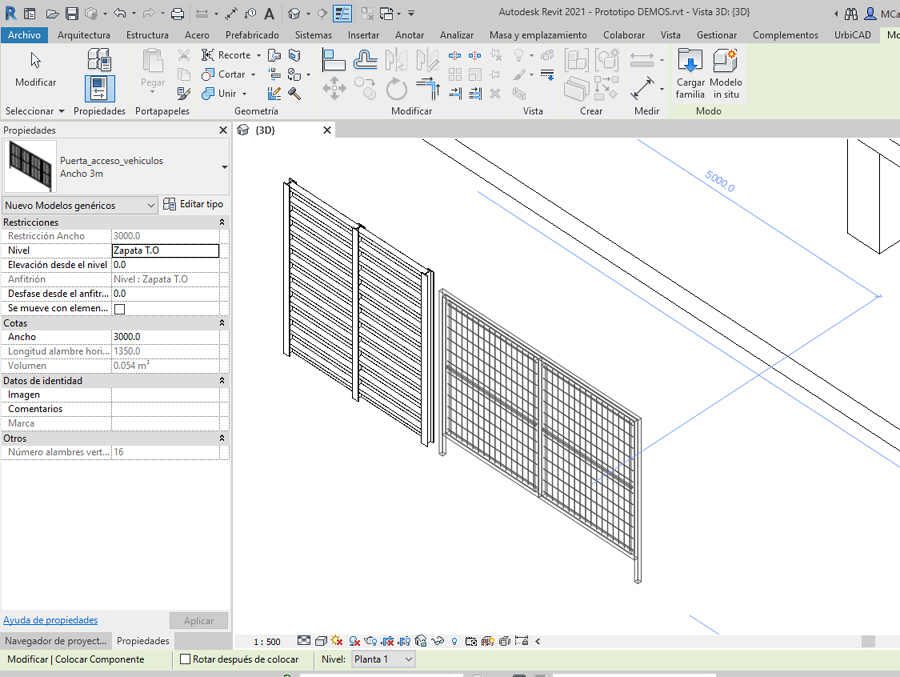Click the Ancho 3000.0 value field

[x=165, y=337]
